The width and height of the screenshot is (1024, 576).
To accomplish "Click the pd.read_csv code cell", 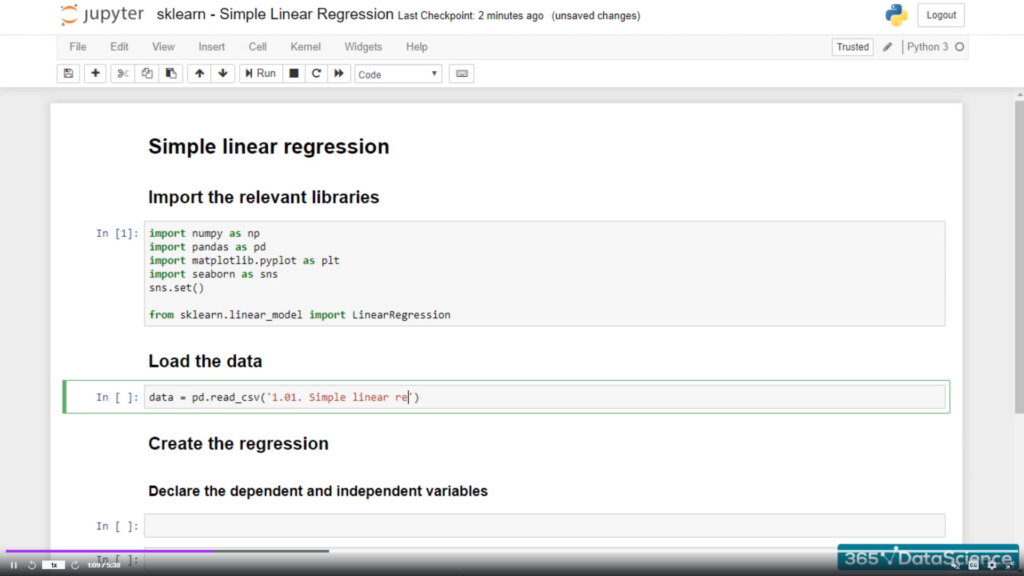I will click(x=545, y=397).
